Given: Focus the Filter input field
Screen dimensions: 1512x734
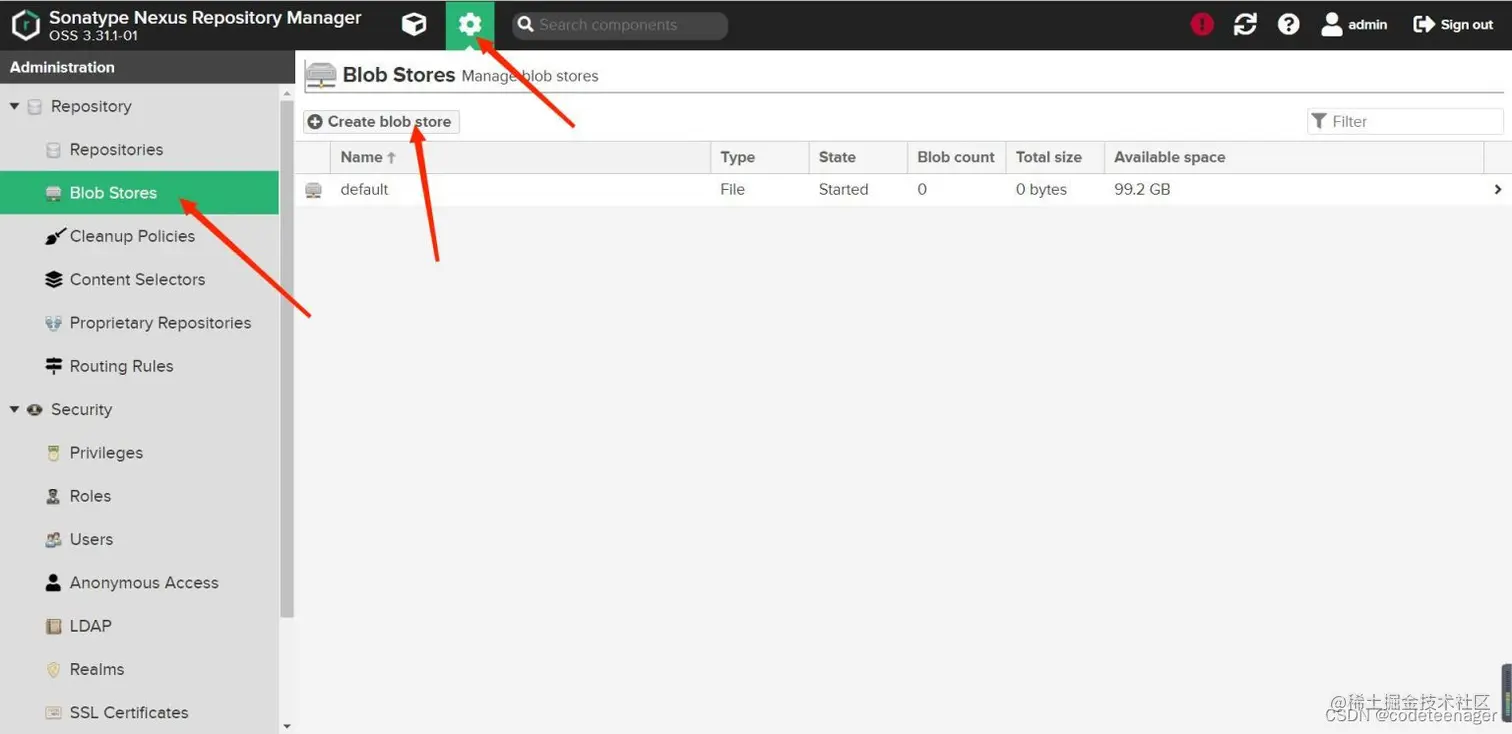Looking at the screenshot, I should [x=1405, y=121].
